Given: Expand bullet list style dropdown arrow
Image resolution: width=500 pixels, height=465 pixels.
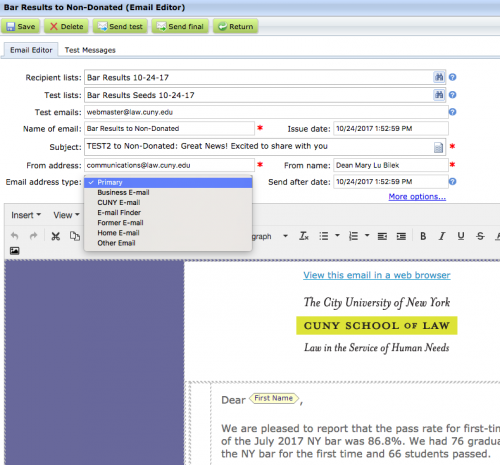Looking at the screenshot, I should [337, 236].
